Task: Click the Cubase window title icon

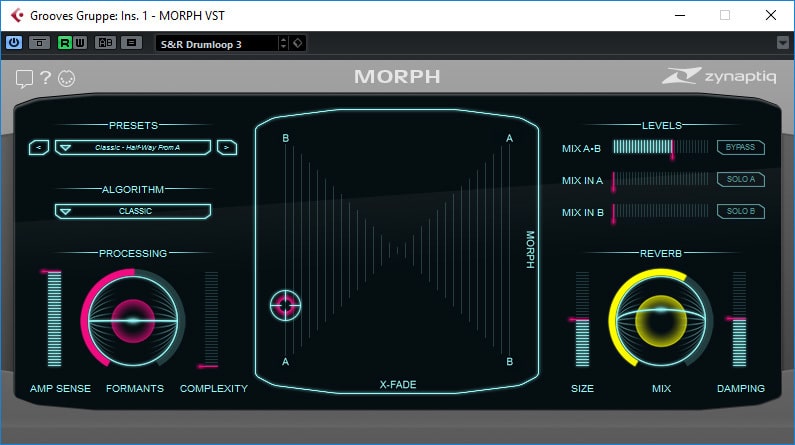Action: tap(17, 16)
